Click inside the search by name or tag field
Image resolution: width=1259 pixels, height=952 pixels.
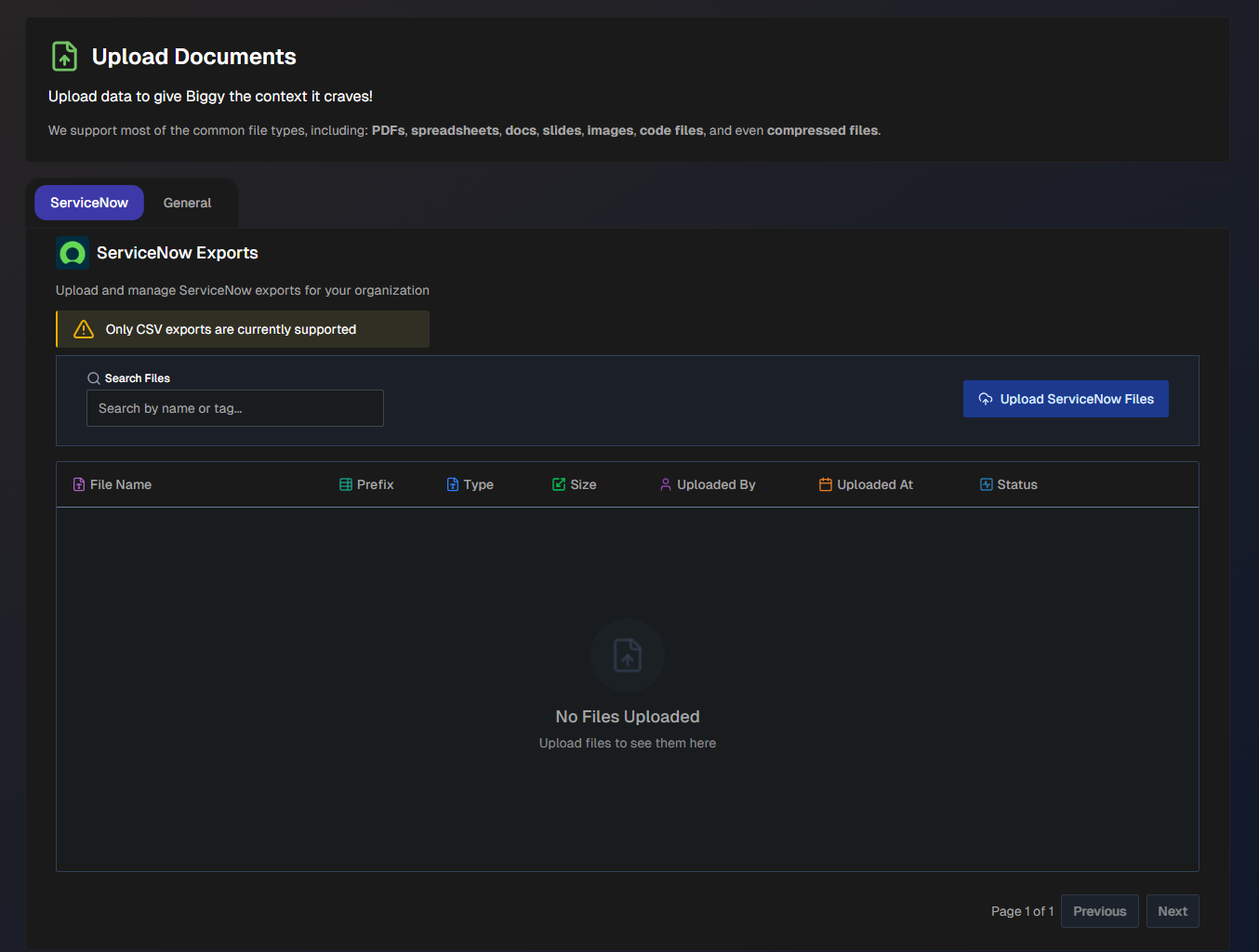point(234,408)
